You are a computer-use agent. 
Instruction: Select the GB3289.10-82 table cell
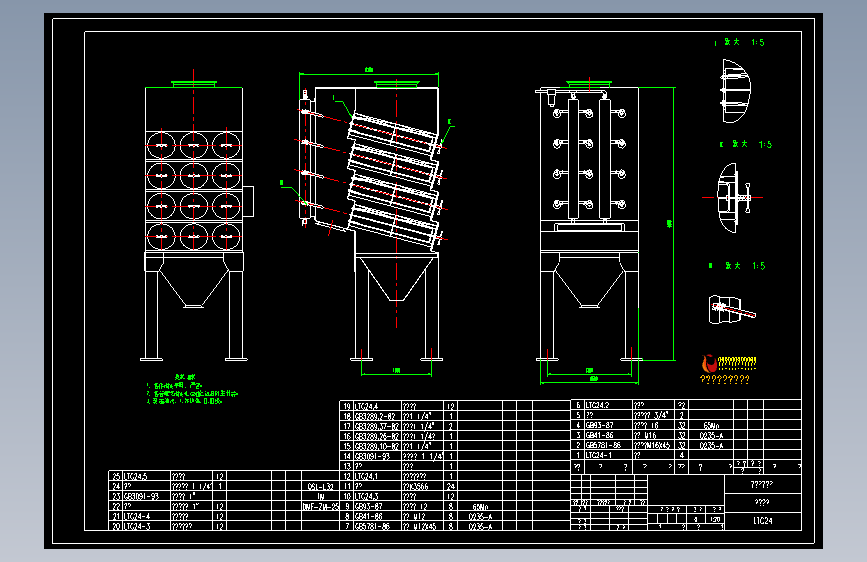tap(377, 446)
